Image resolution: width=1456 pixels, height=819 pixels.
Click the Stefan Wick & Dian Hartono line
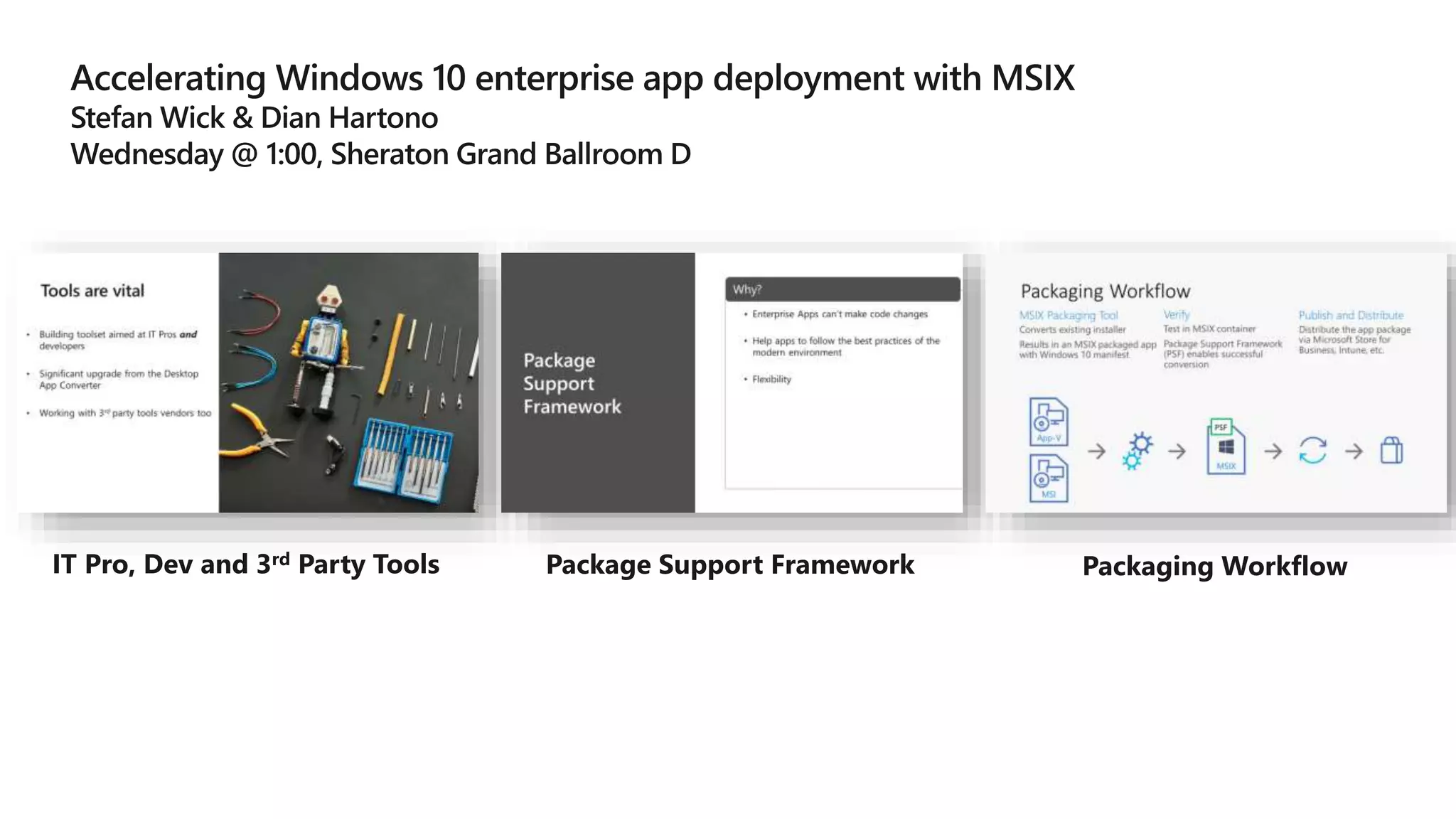pyautogui.click(x=254, y=118)
